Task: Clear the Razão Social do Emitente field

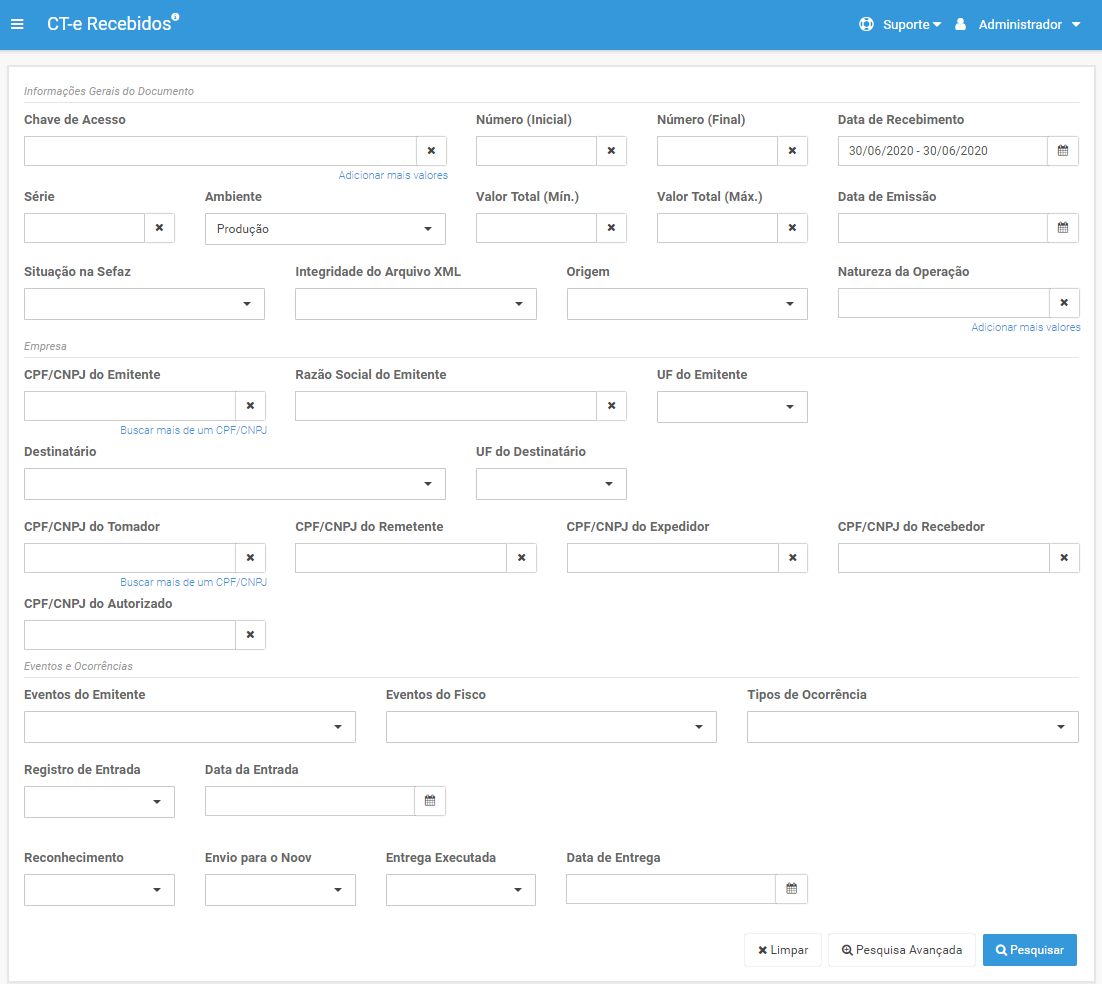Action: [611, 406]
